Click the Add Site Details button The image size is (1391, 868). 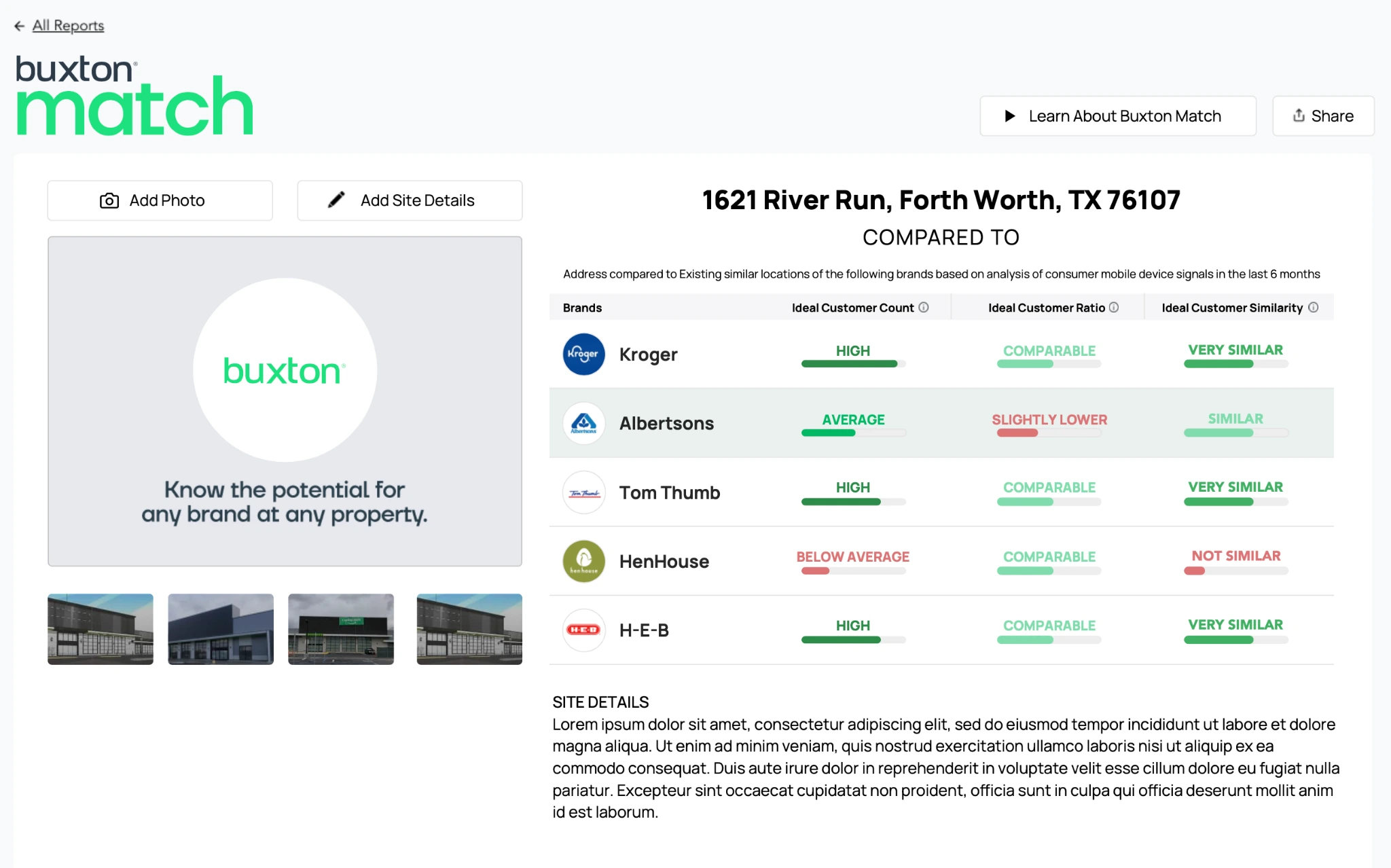tap(410, 200)
